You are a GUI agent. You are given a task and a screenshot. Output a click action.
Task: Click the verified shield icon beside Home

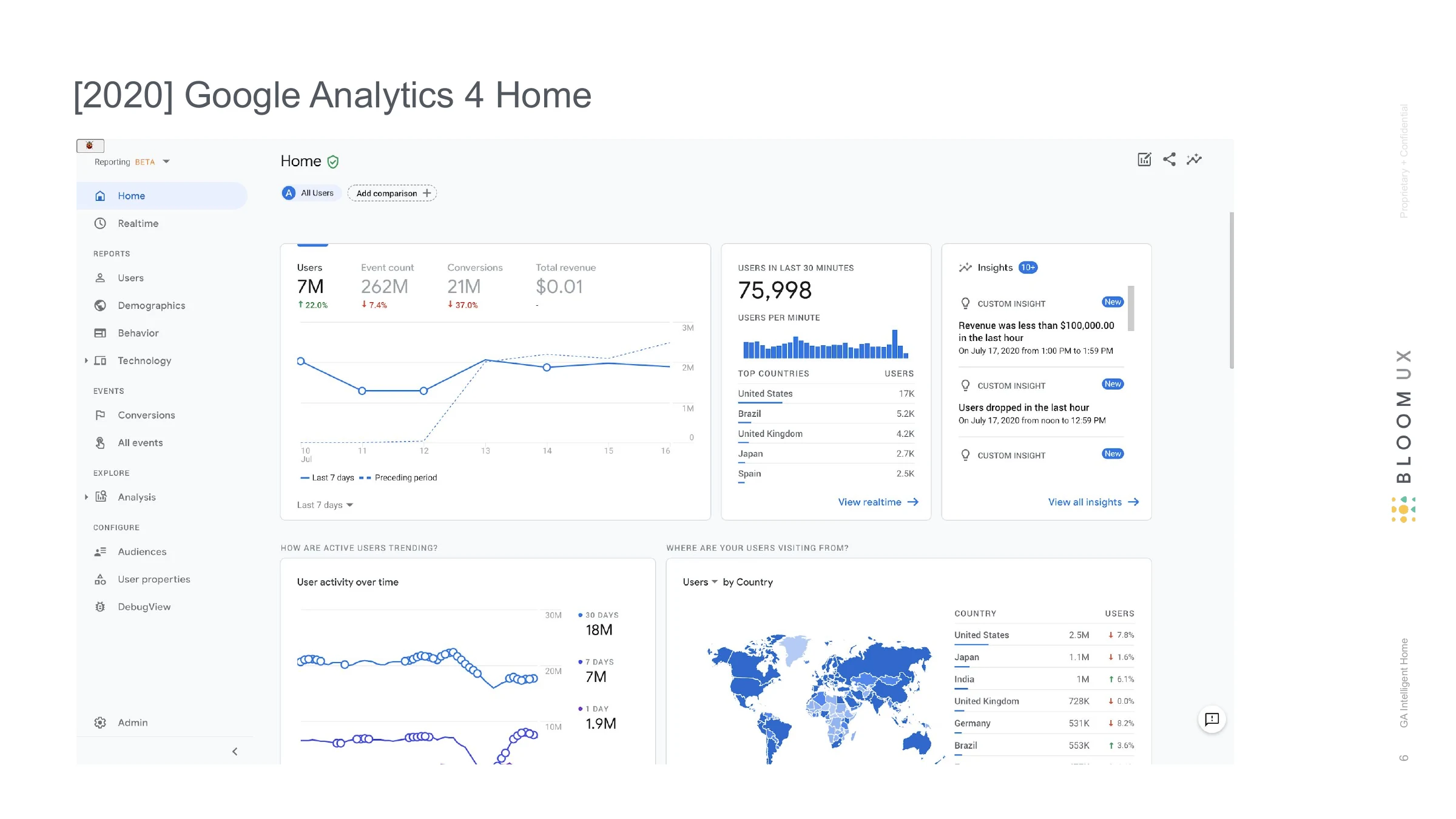(x=332, y=162)
